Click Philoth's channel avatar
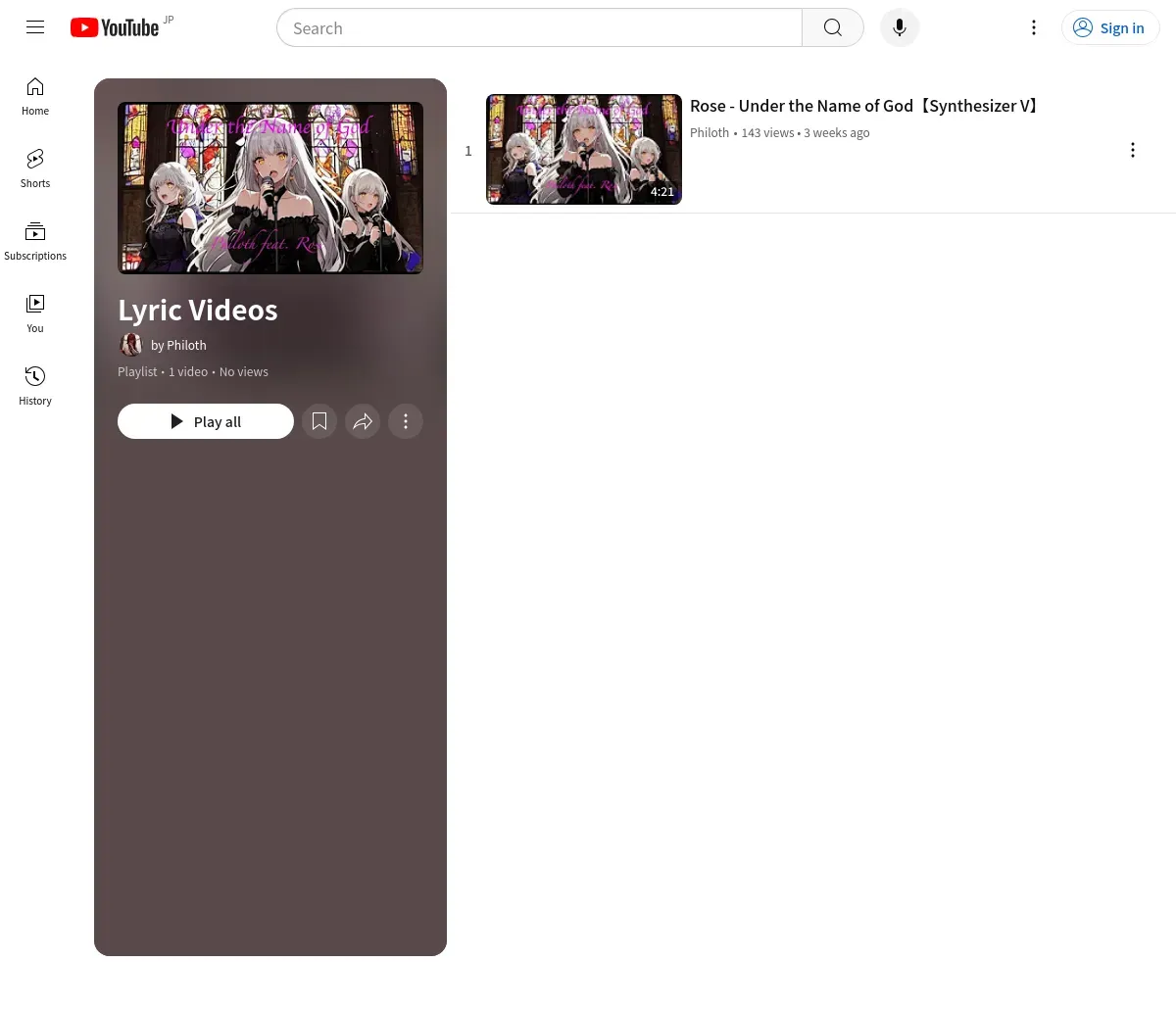The image size is (1176, 1011). pyautogui.click(x=130, y=345)
